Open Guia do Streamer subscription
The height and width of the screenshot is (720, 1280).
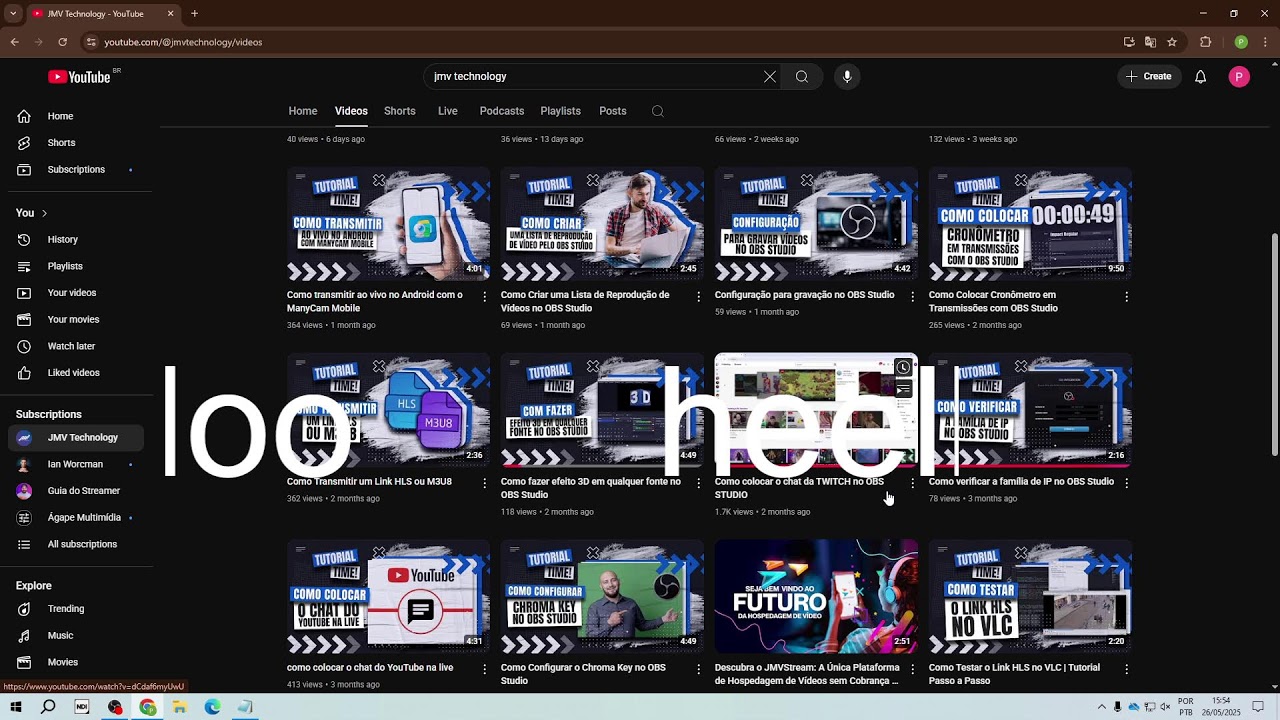[76, 491]
